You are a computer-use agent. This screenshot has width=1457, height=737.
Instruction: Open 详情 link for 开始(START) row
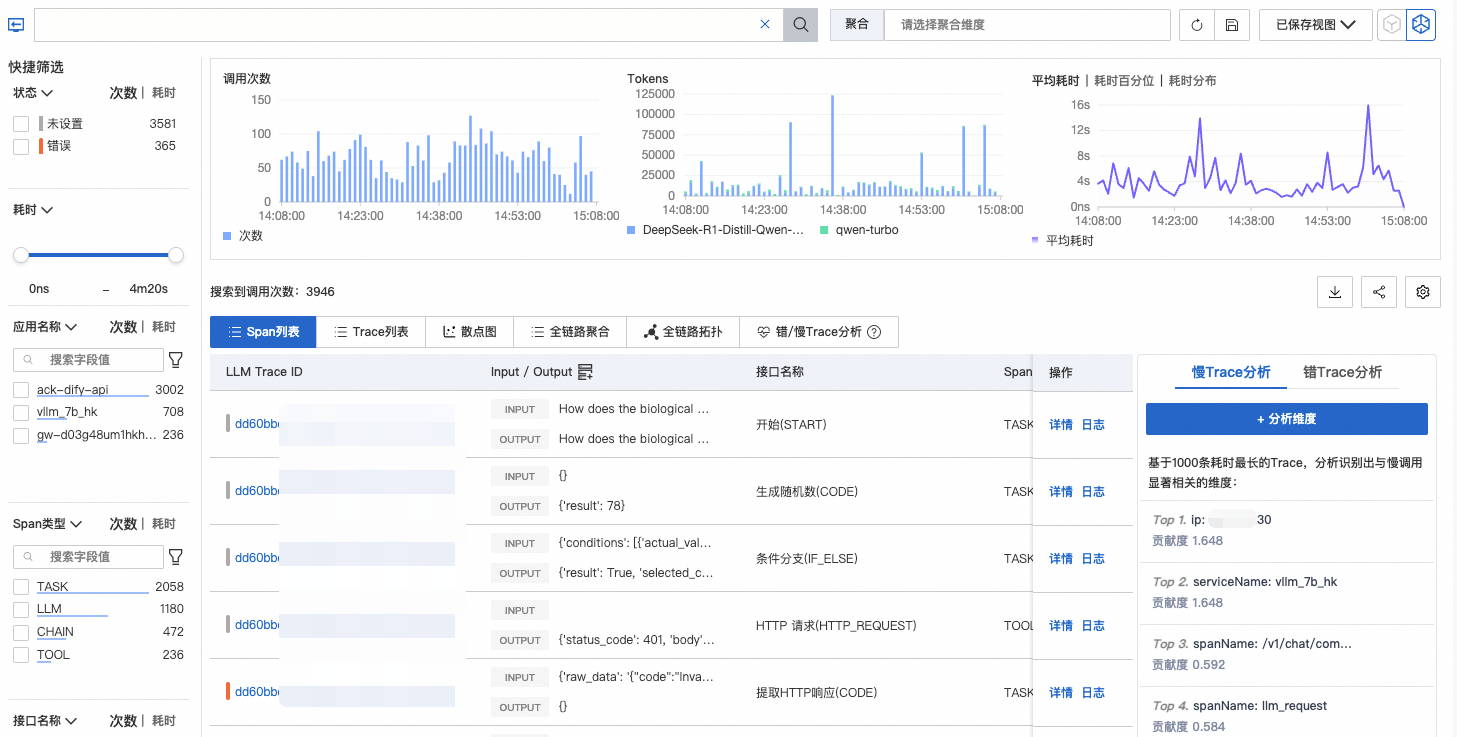click(x=1060, y=425)
